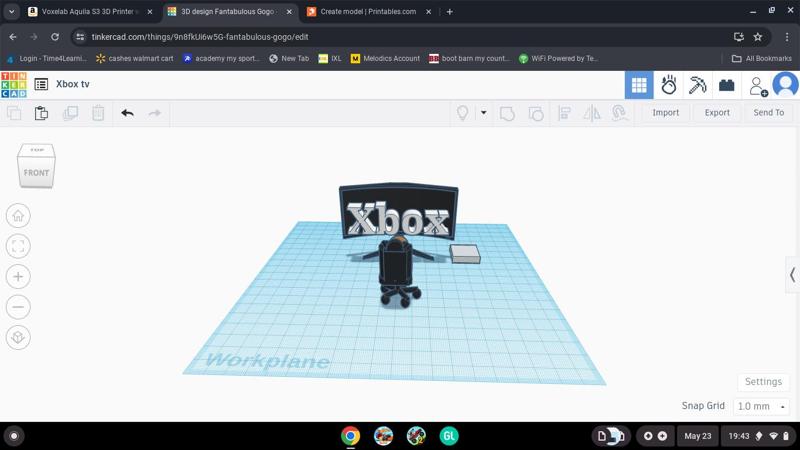Click the Group shapes icon
Image resolution: width=800 pixels, height=450 pixels.
pyautogui.click(x=507, y=113)
